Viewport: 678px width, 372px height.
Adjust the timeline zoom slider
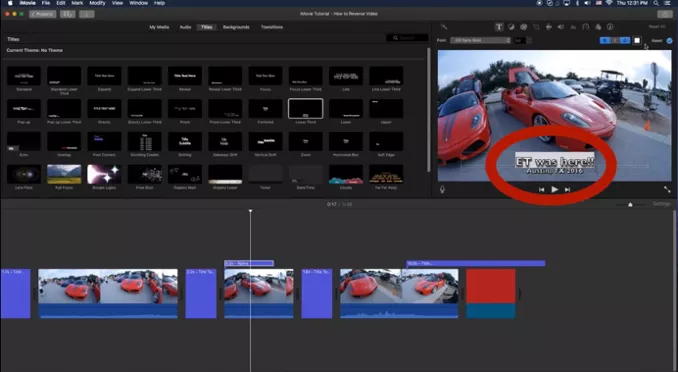point(630,204)
